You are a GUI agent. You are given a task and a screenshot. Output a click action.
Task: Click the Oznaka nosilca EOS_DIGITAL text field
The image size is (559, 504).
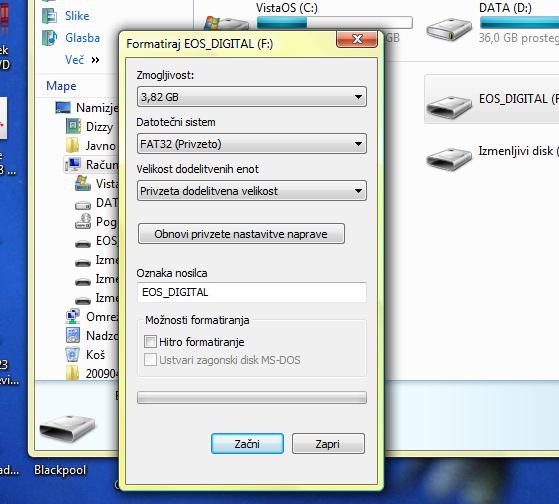coord(252,292)
